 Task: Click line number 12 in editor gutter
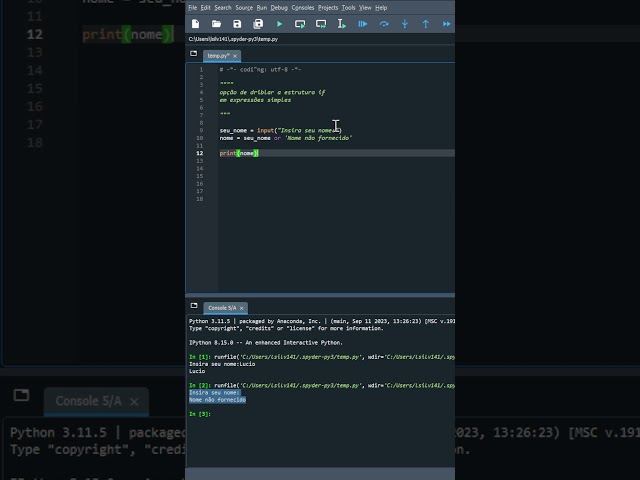tap(200, 153)
